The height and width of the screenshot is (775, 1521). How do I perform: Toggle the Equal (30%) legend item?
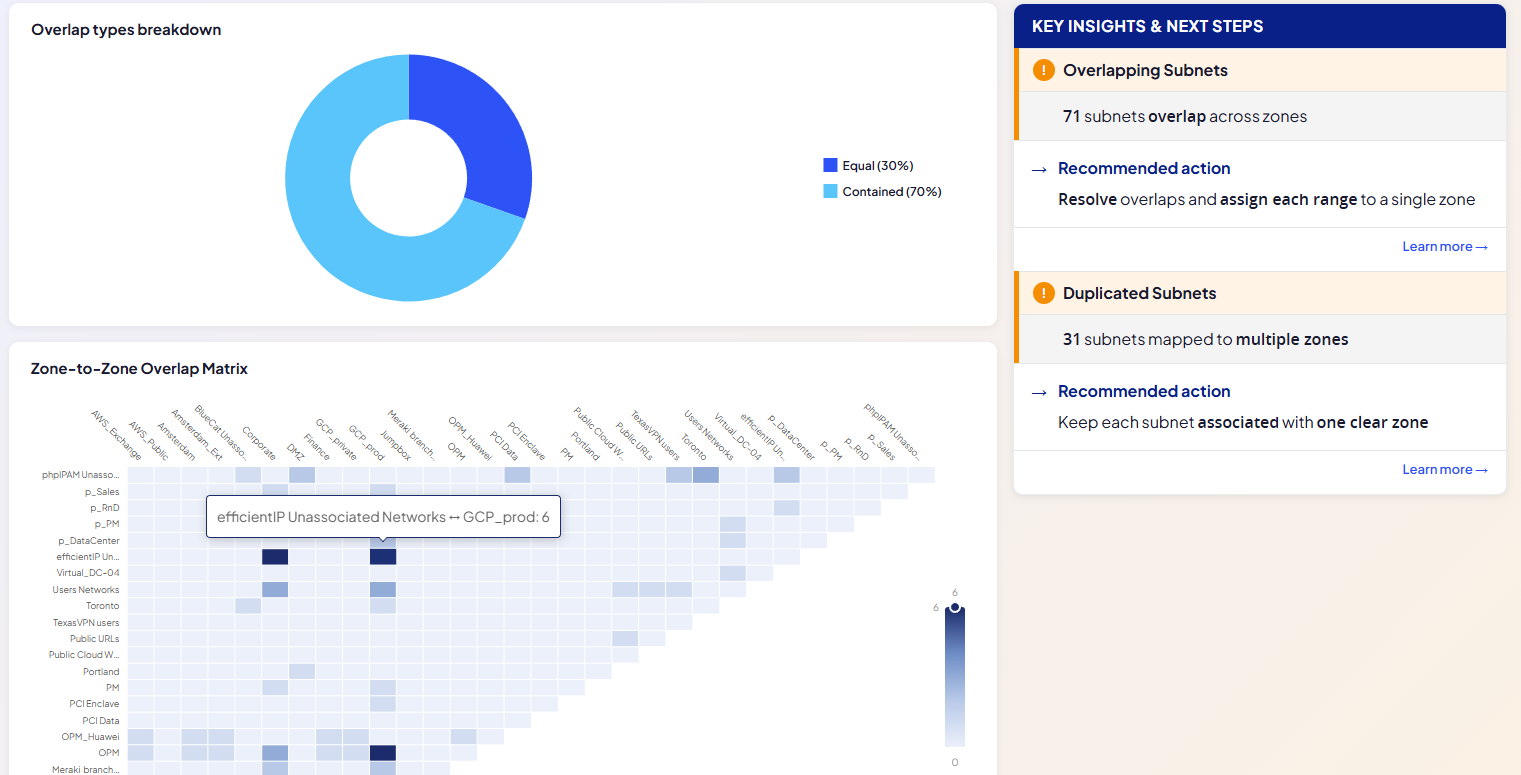868,166
